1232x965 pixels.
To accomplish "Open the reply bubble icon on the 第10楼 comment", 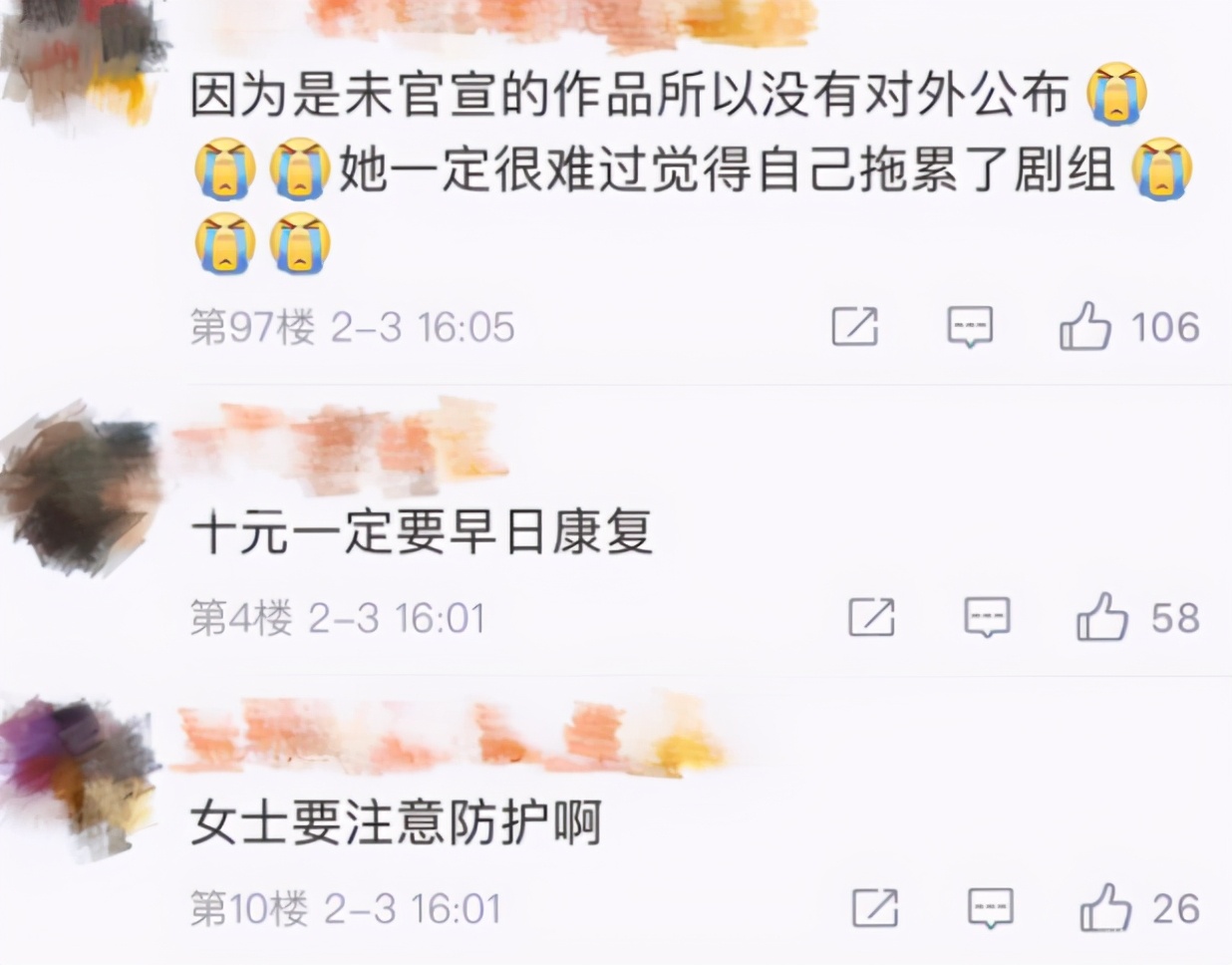I will 991,908.
